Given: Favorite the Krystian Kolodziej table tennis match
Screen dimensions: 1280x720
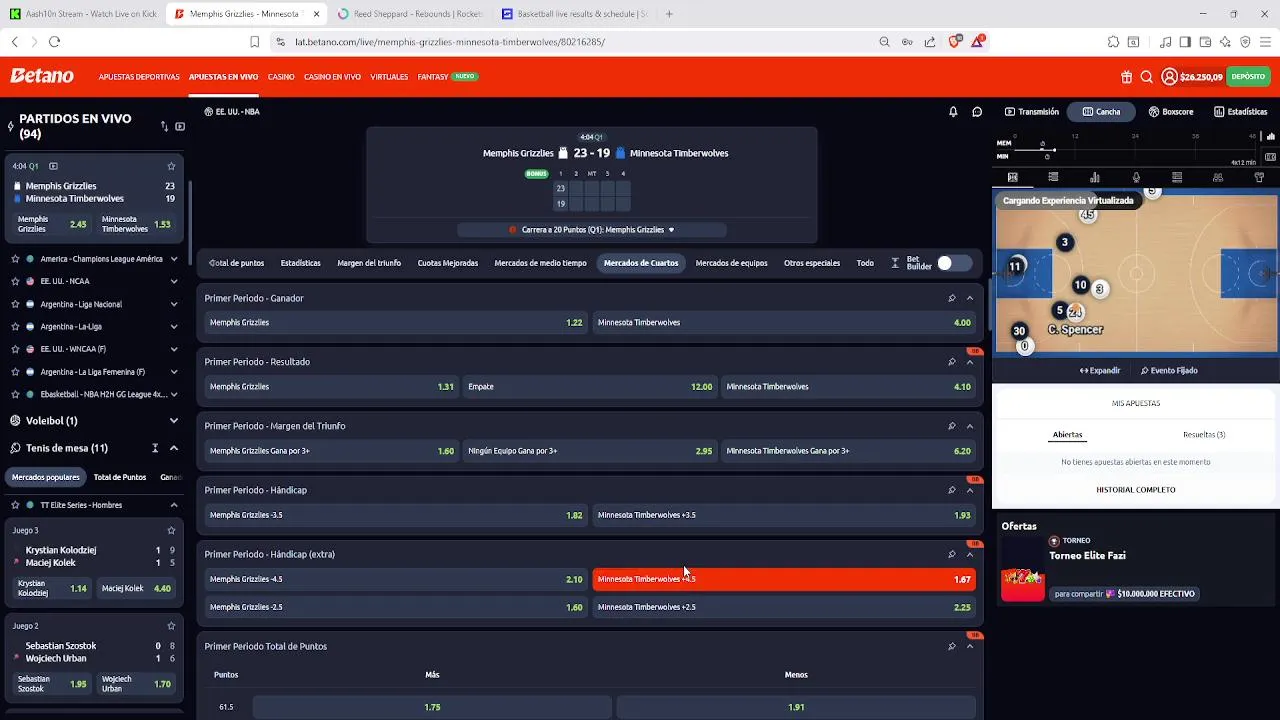Looking at the screenshot, I should click(171, 530).
